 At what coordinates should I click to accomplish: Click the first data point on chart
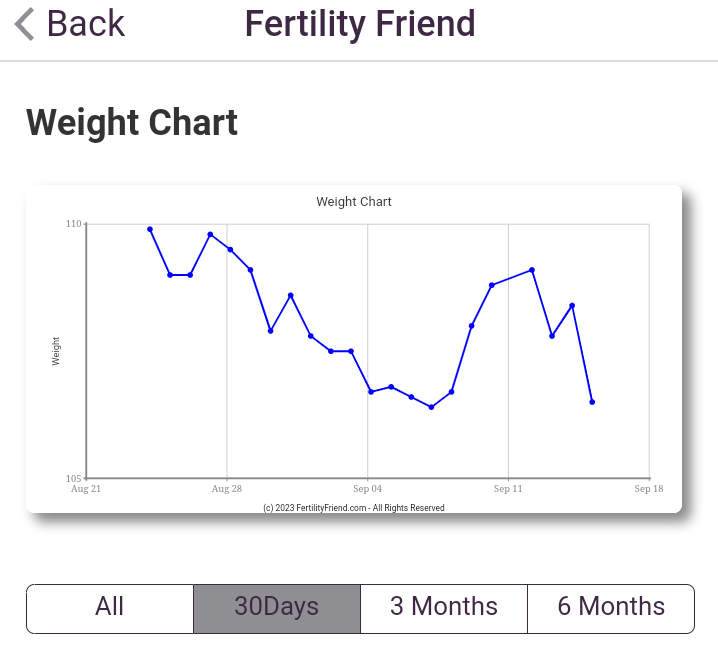point(150,229)
